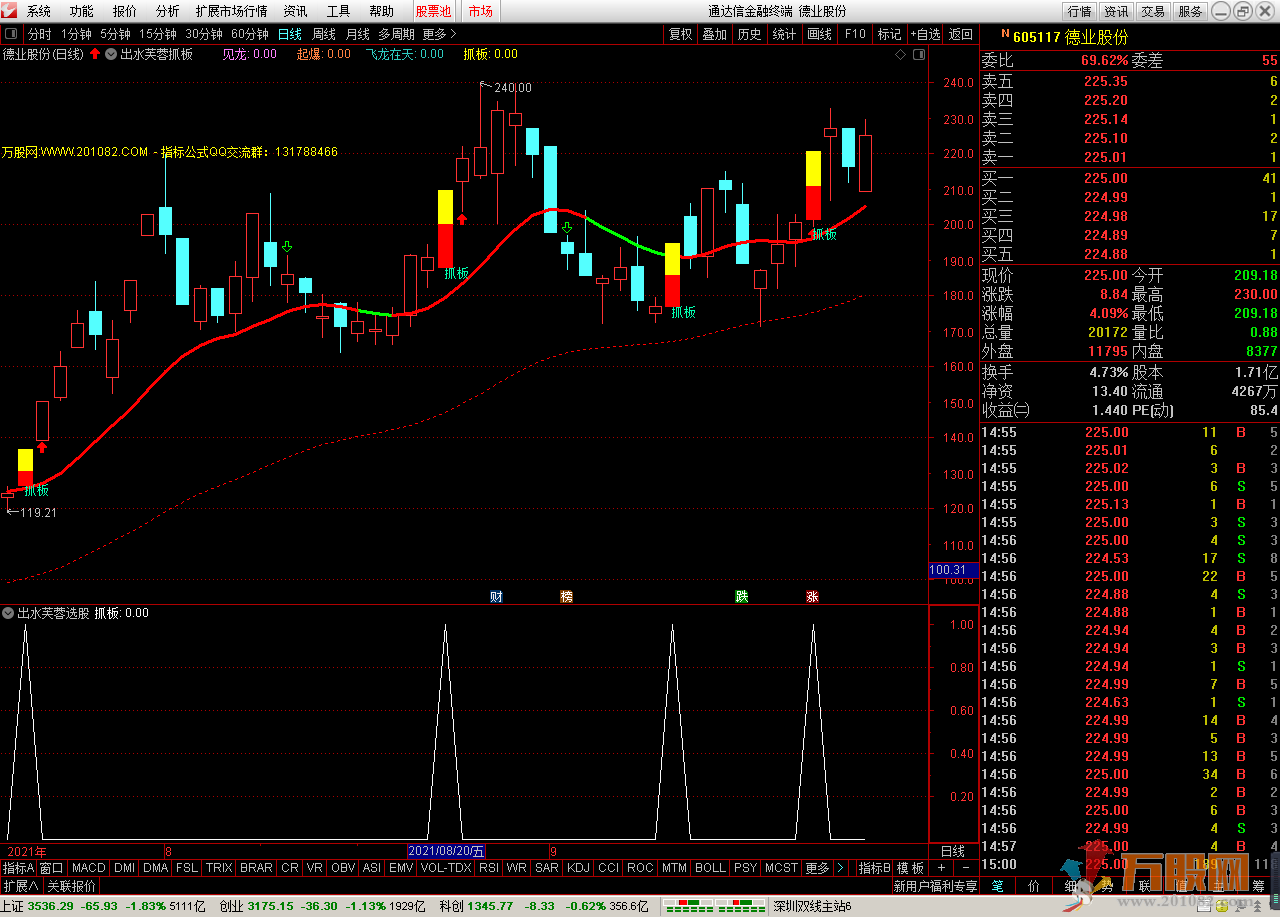Switch chart period to 60分钟

tap(249, 34)
